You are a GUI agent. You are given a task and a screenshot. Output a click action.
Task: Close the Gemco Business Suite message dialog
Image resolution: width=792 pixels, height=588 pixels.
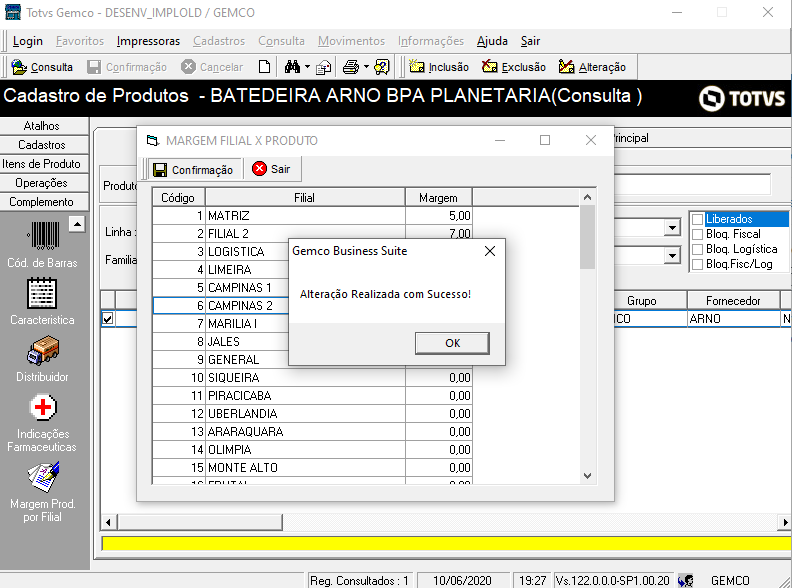489,251
